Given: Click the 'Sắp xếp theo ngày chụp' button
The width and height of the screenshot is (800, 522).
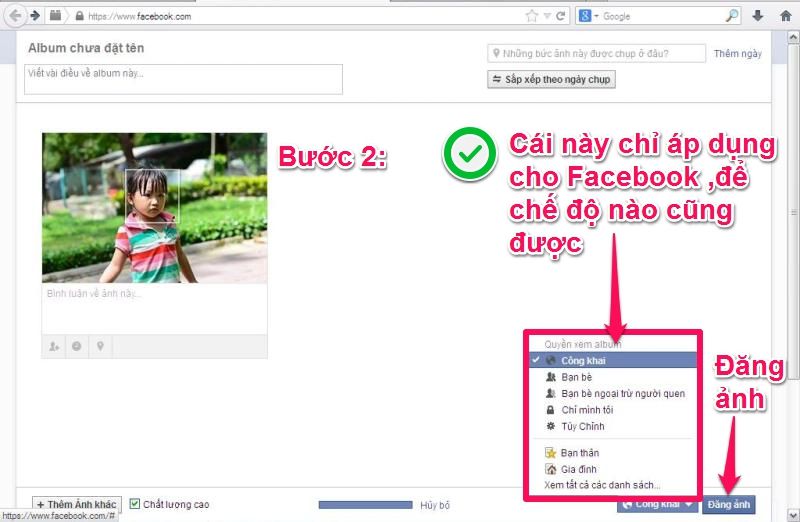Looking at the screenshot, I should click(551, 80).
